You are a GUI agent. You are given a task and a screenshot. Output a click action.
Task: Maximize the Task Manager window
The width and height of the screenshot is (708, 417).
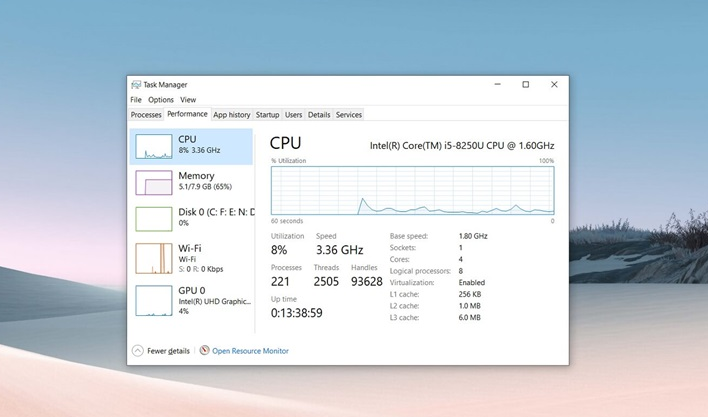click(x=526, y=84)
